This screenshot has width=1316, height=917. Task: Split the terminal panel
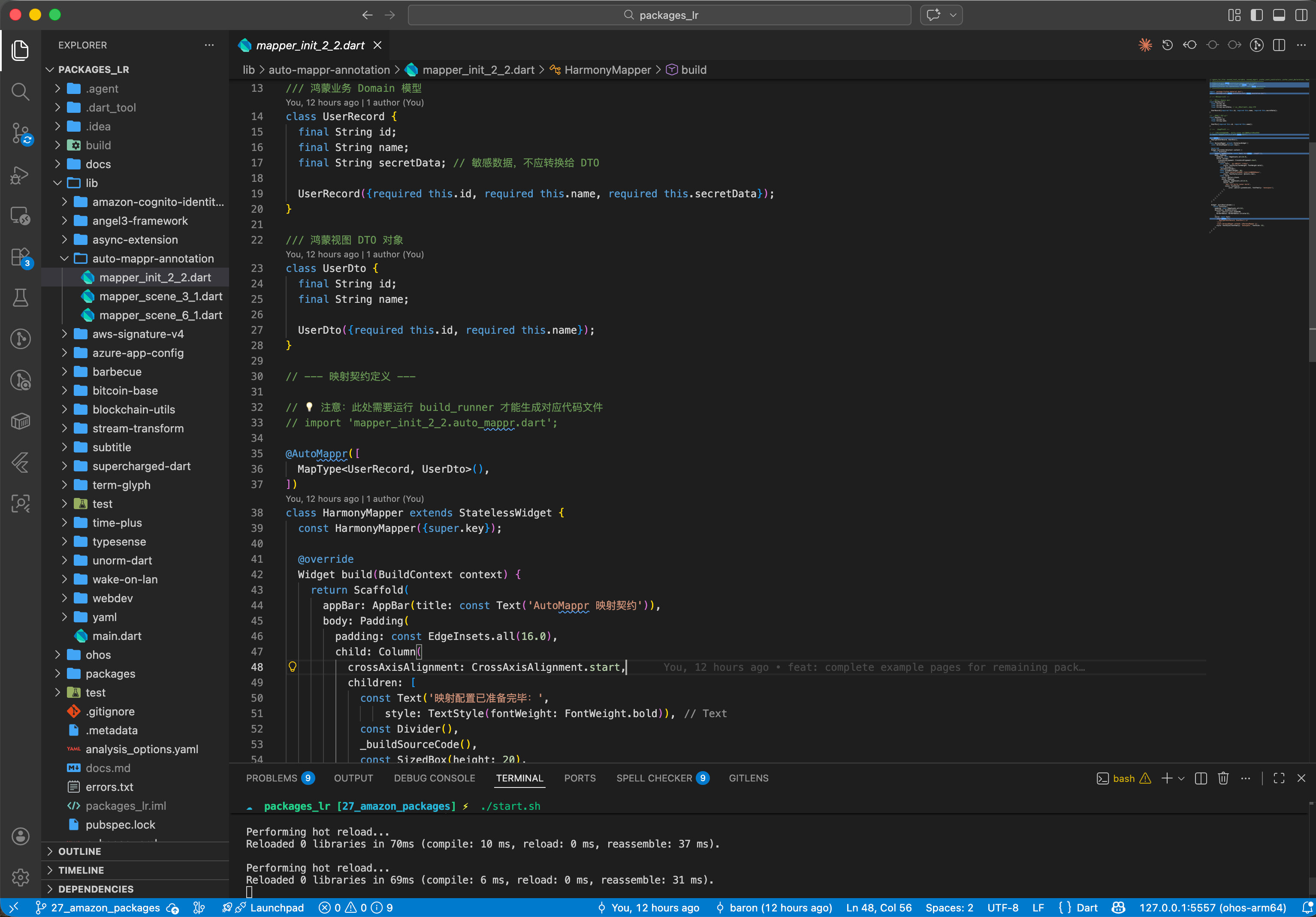(x=1201, y=778)
